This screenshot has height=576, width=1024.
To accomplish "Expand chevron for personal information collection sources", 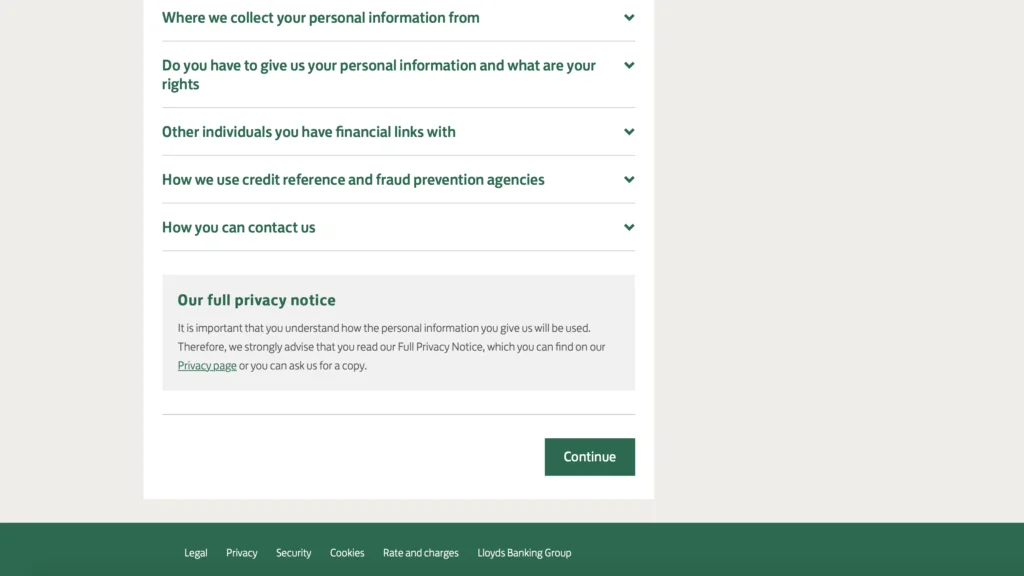I will (x=629, y=18).
